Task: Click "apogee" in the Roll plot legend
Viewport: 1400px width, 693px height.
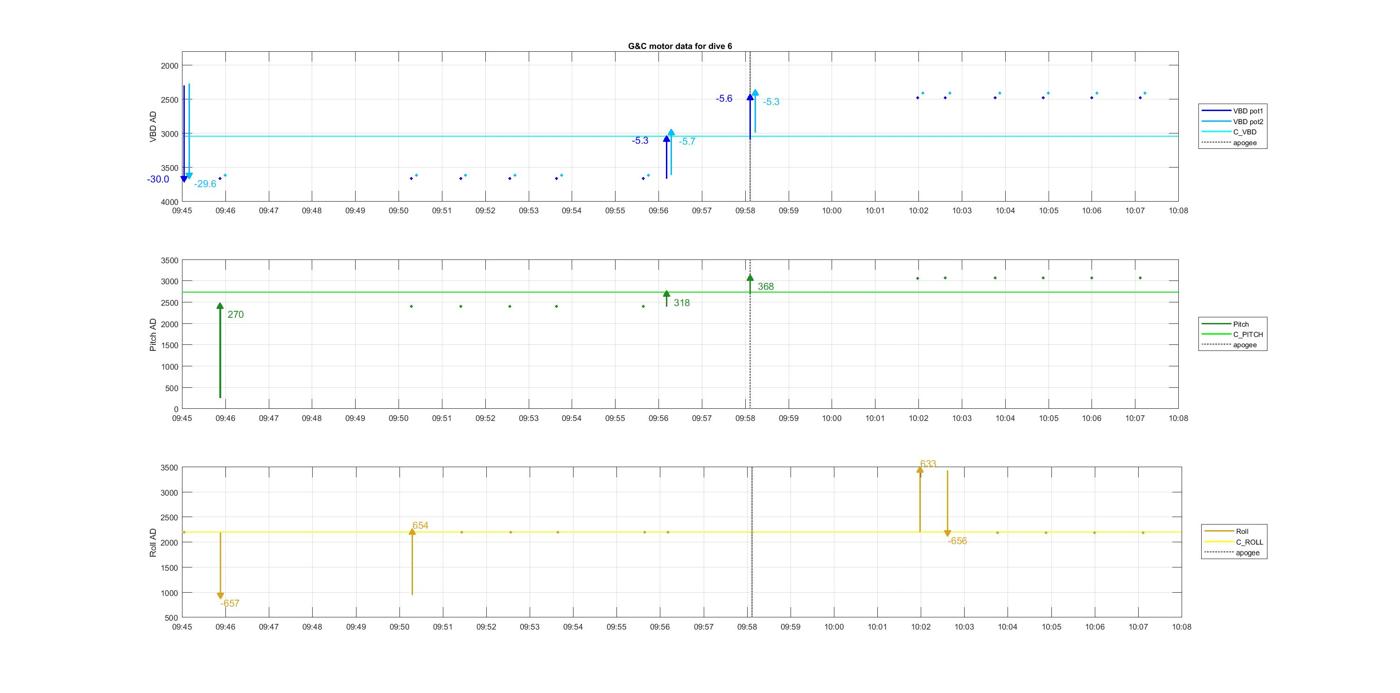Action: 1247,553
